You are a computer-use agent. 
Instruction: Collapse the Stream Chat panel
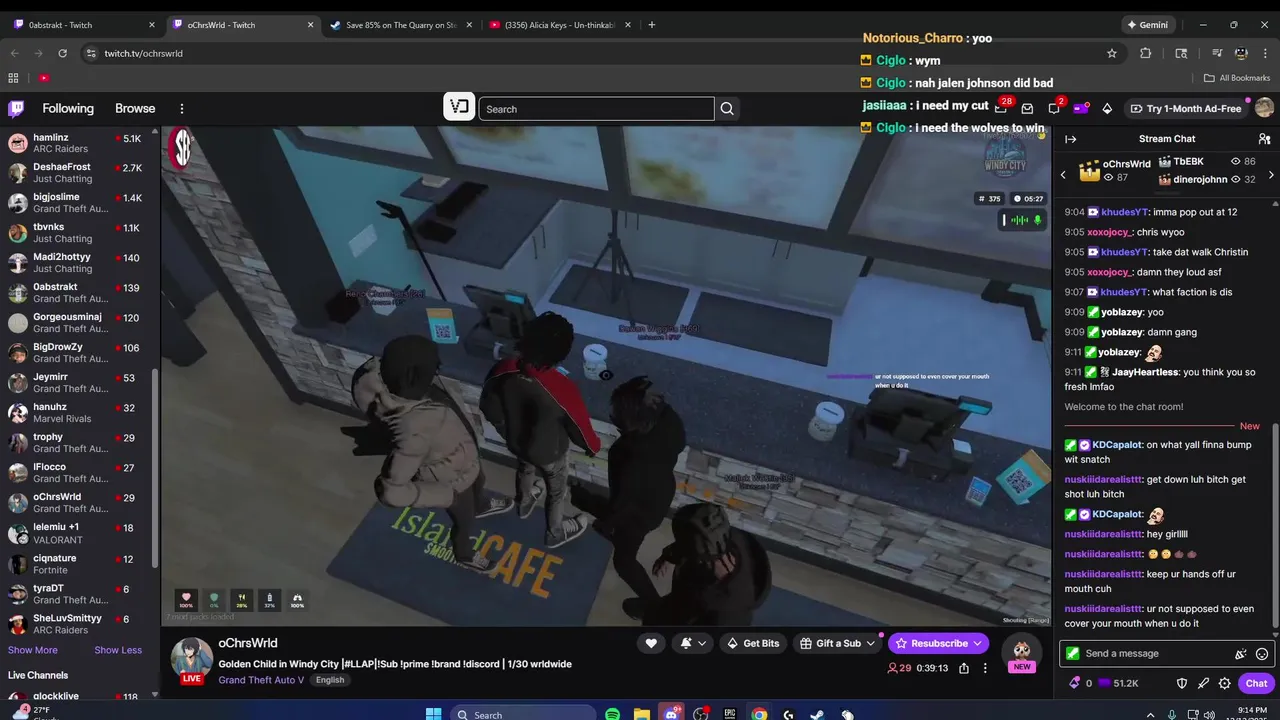[x=1070, y=139]
